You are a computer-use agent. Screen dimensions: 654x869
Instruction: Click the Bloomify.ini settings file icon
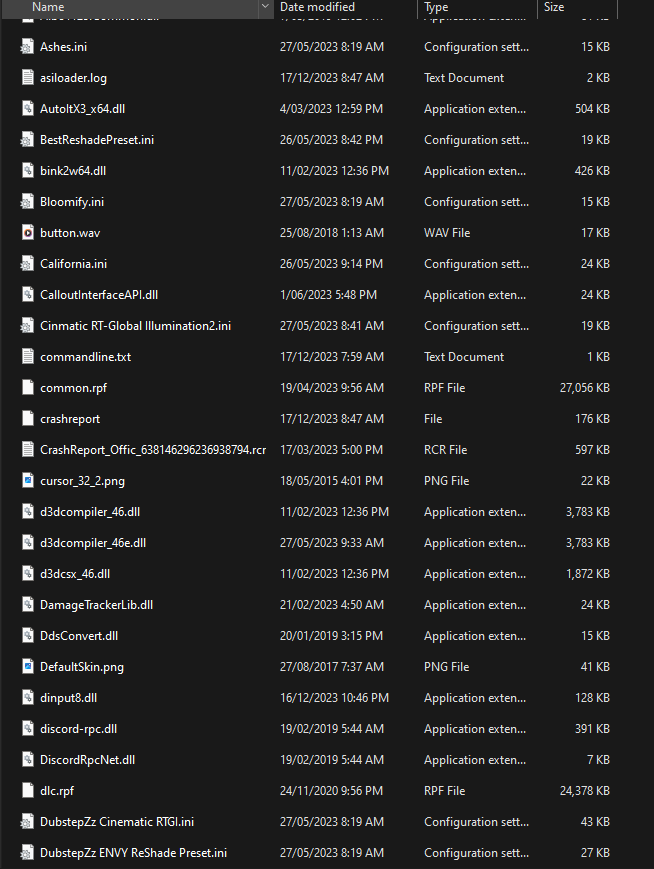(x=27, y=202)
